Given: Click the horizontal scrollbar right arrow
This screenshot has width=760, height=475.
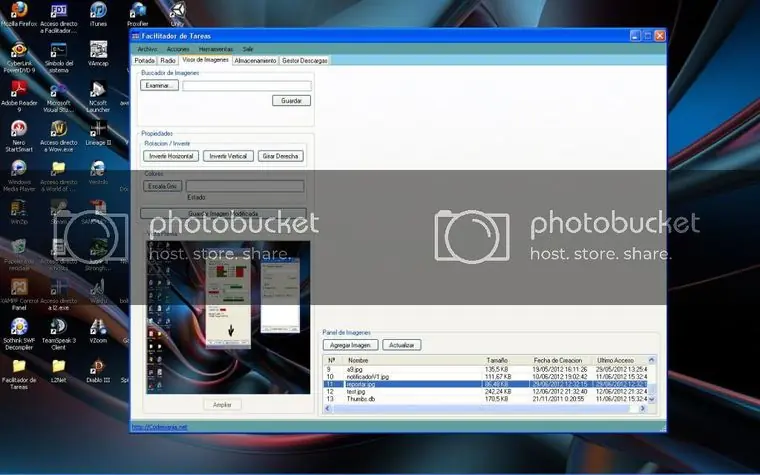Looking at the screenshot, I should (x=643, y=409).
